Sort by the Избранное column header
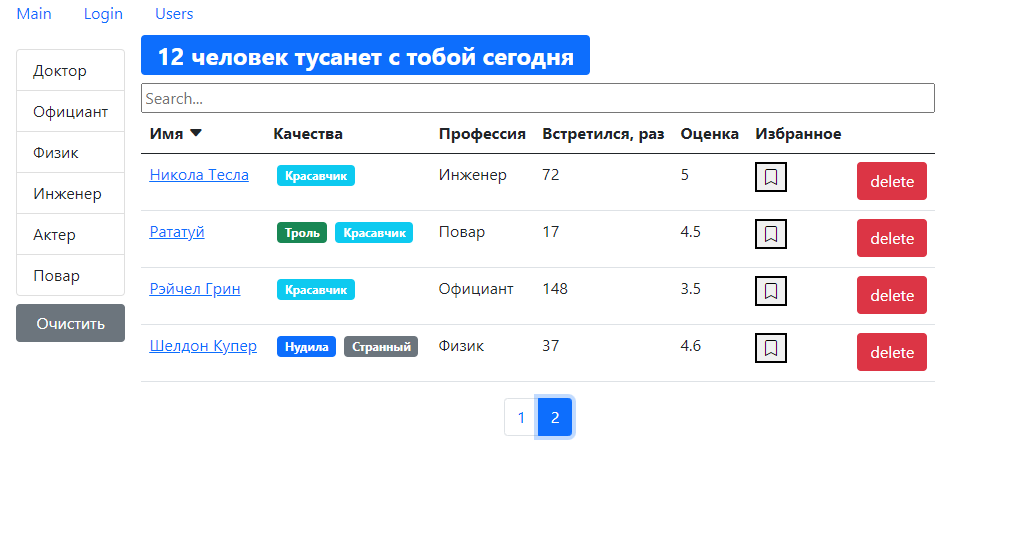This screenshot has width=1020, height=544. (798, 134)
